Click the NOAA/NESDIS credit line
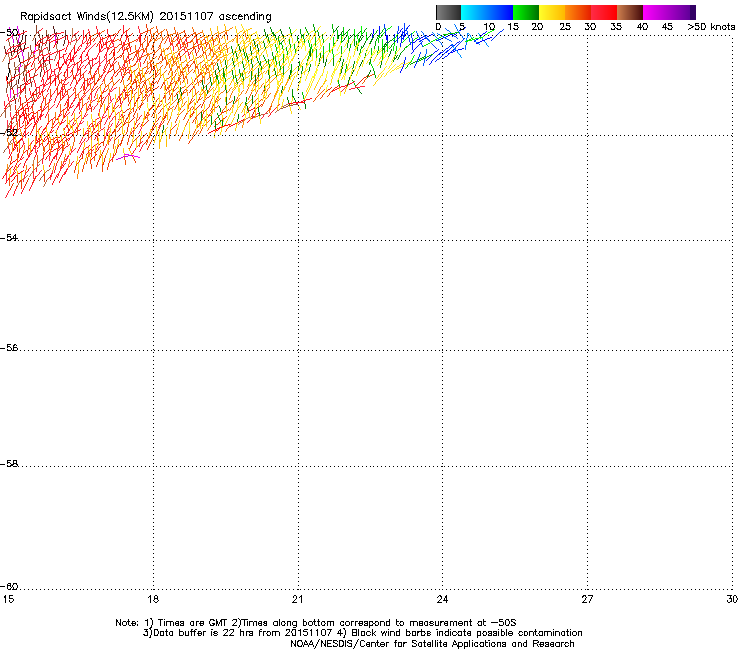The image size is (740, 650). (x=432, y=644)
